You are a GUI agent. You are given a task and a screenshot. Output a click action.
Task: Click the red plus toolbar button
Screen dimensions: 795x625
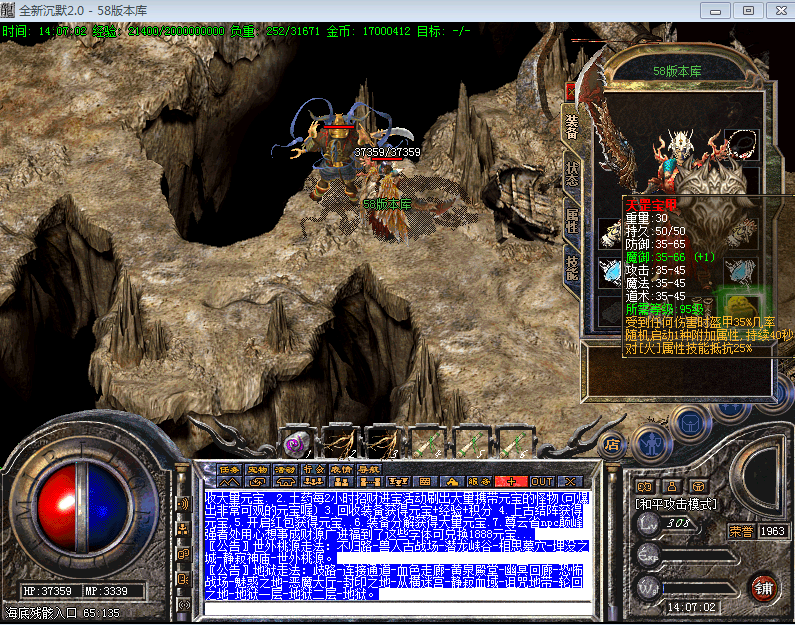[511, 482]
